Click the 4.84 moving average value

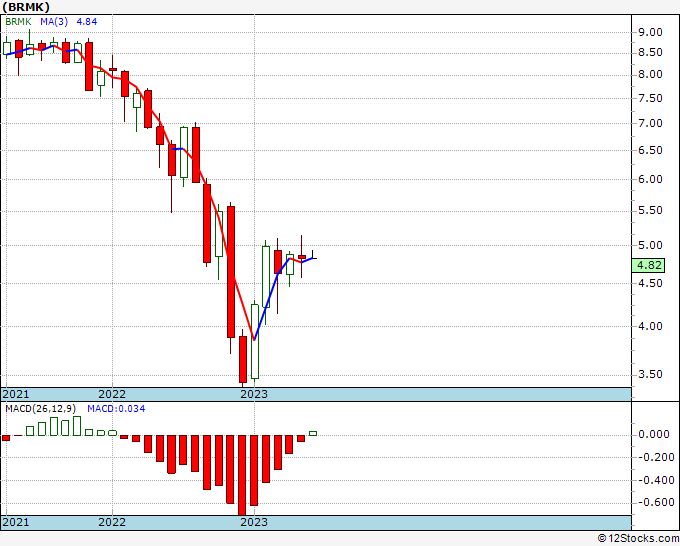(87, 21)
